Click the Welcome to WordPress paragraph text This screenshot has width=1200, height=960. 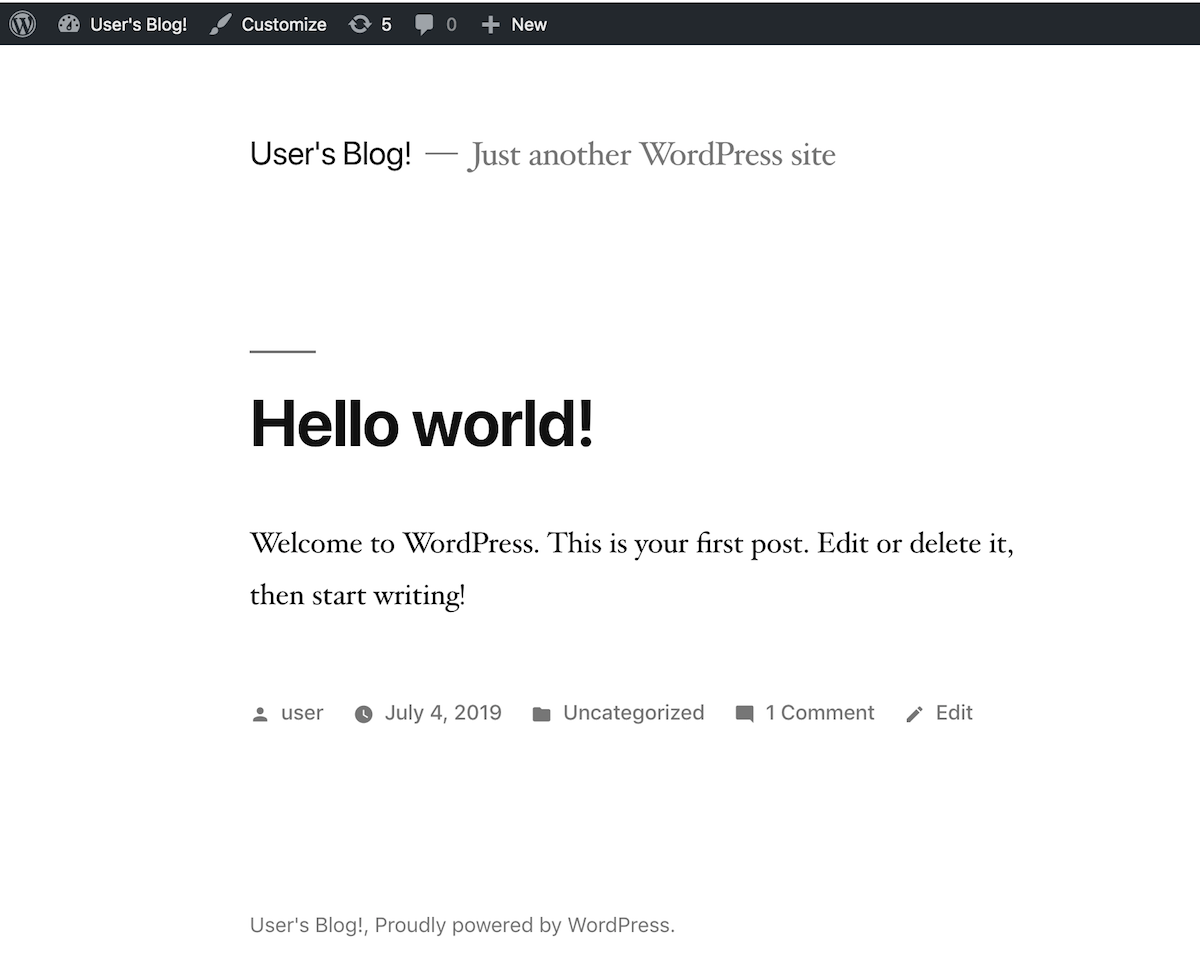632,570
